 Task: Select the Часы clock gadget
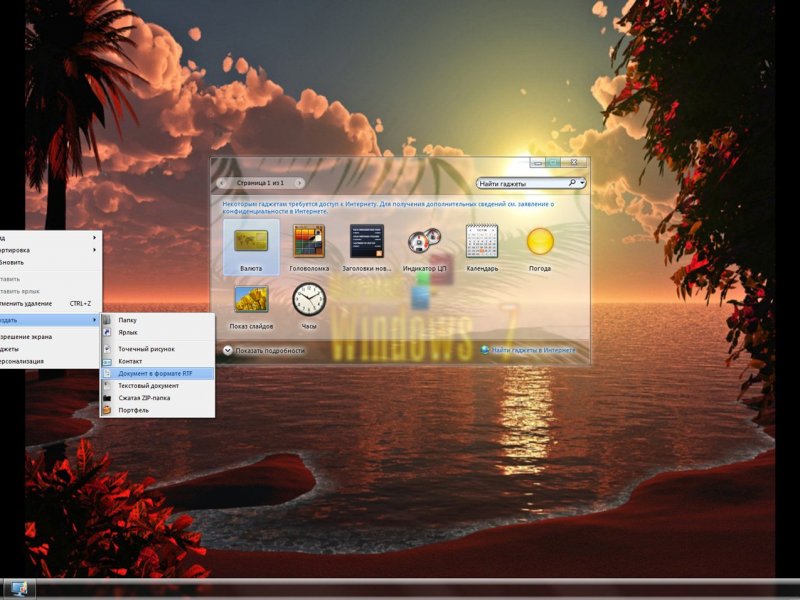pyautogui.click(x=309, y=306)
